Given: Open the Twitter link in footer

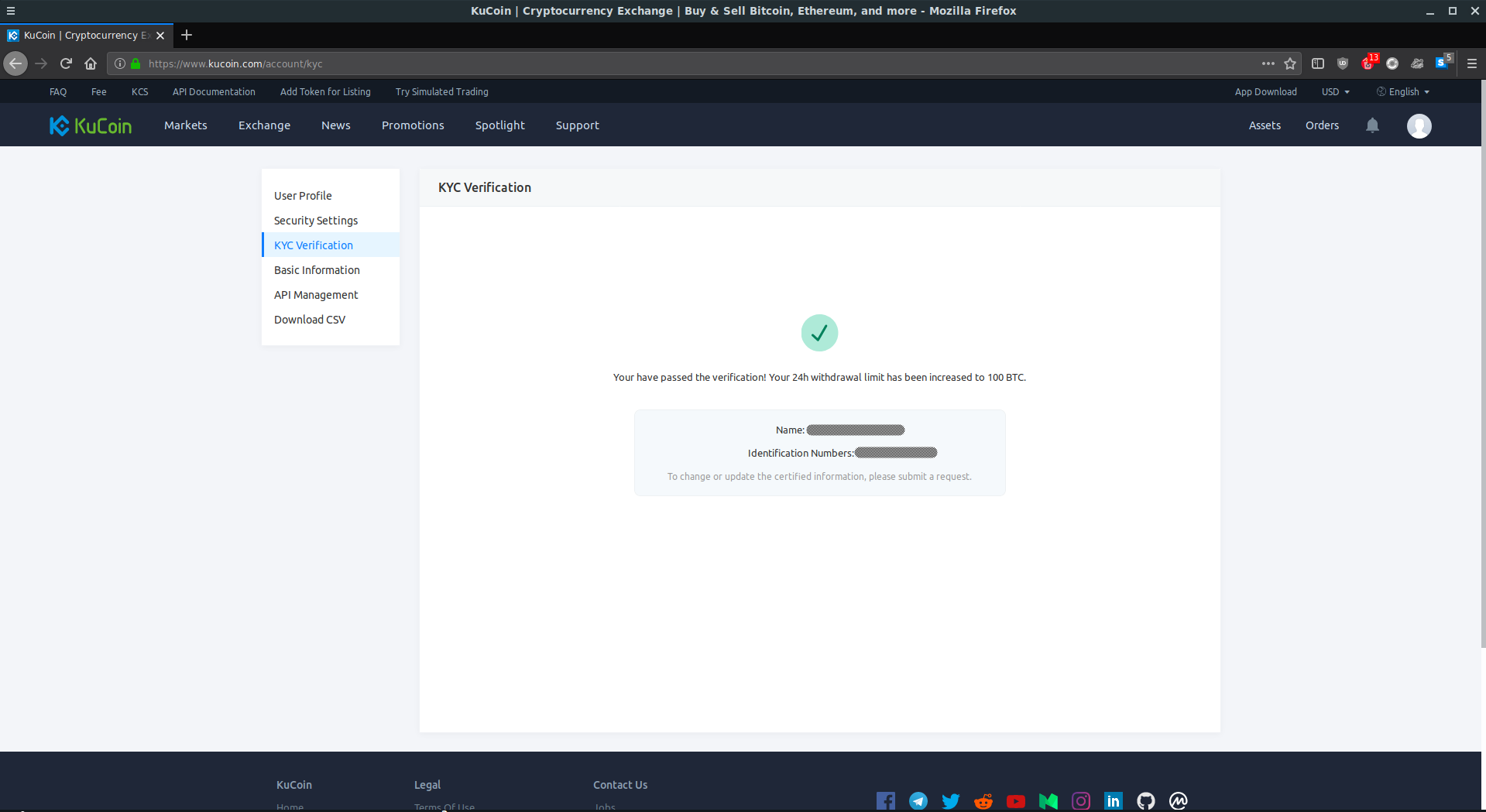Looking at the screenshot, I should point(951,801).
